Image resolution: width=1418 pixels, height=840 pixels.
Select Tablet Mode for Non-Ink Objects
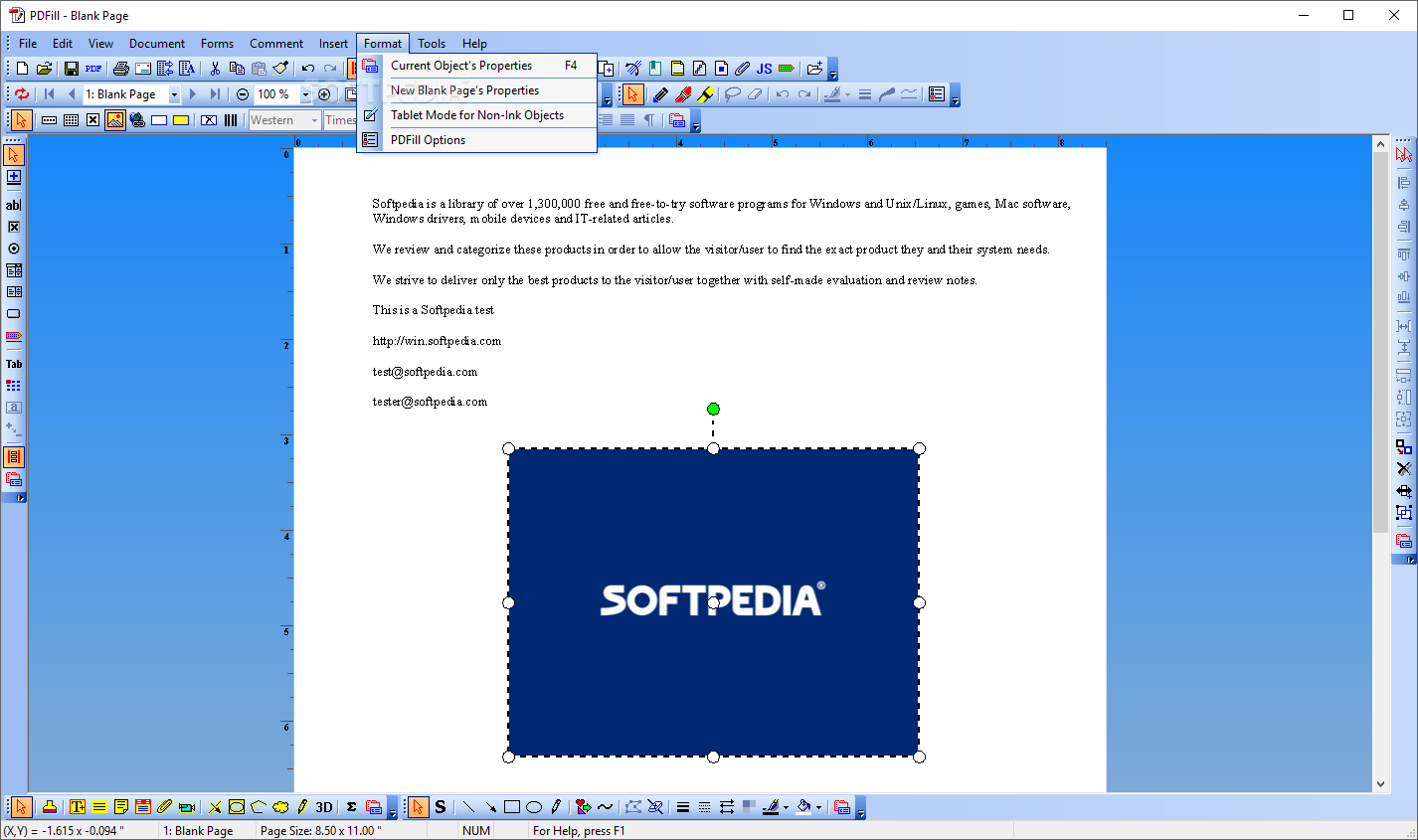pyautogui.click(x=477, y=115)
